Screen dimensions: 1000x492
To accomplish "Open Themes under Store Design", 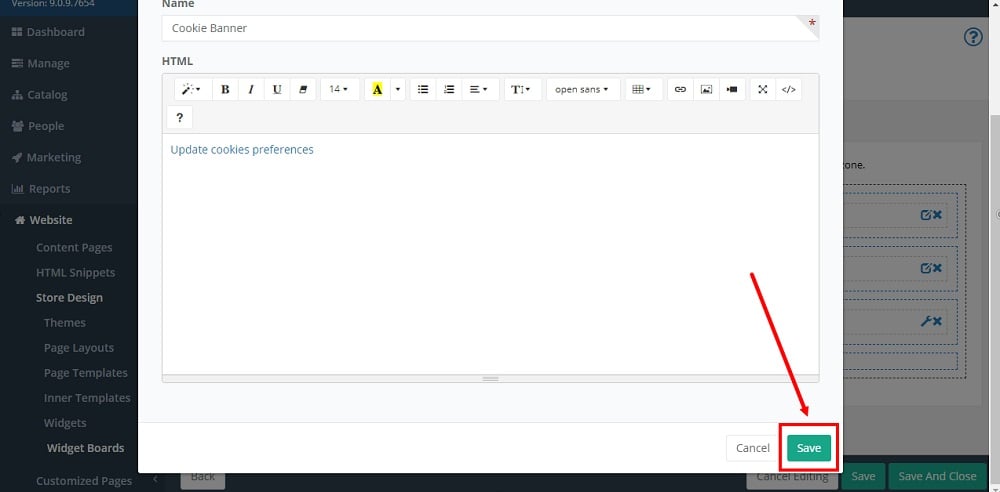I will coord(64,322).
